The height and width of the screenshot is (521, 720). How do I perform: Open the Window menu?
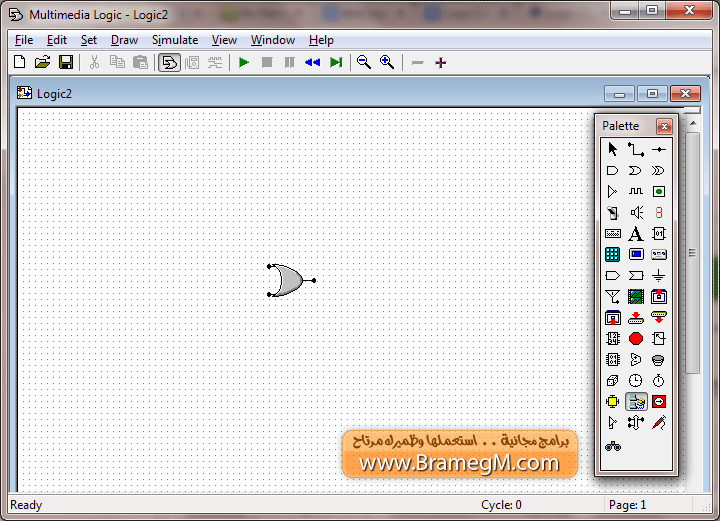(x=273, y=40)
